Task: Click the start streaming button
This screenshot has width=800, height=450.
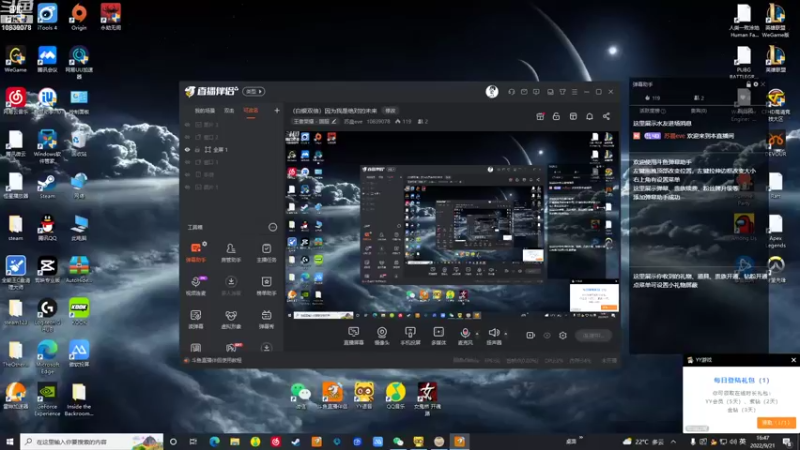Action: pos(593,335)
